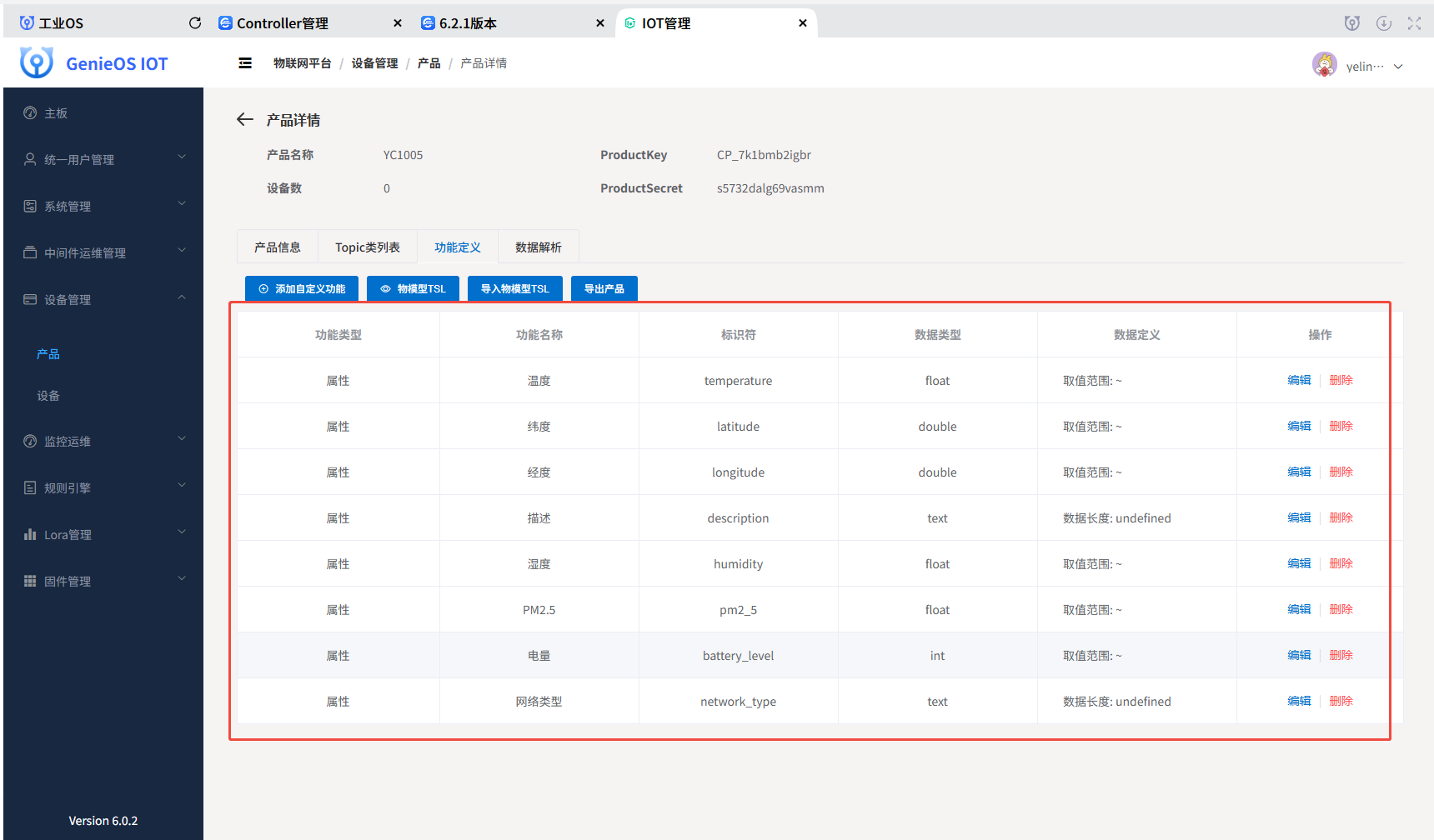The image size is (1434, 840).
Task: Click the back arrow beside 产品详情
Action: [244, 120]
